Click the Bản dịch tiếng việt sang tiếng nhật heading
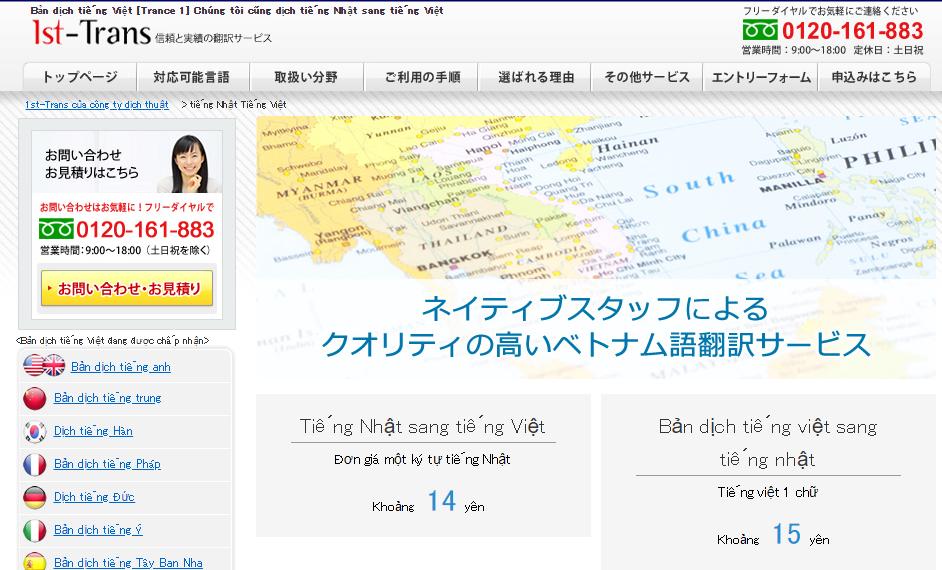 point(768,443)
